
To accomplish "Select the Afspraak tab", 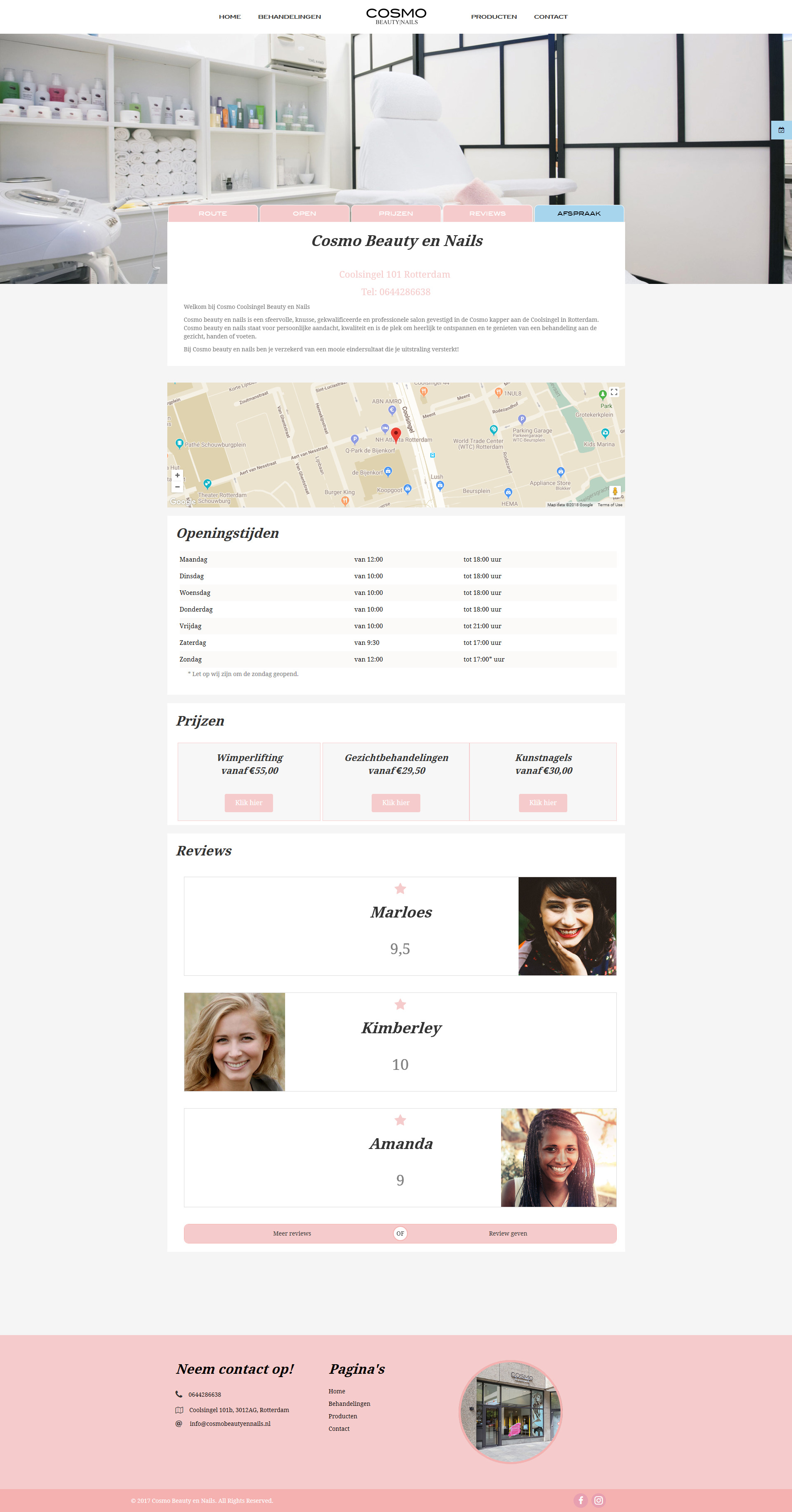I will [579, 213].
